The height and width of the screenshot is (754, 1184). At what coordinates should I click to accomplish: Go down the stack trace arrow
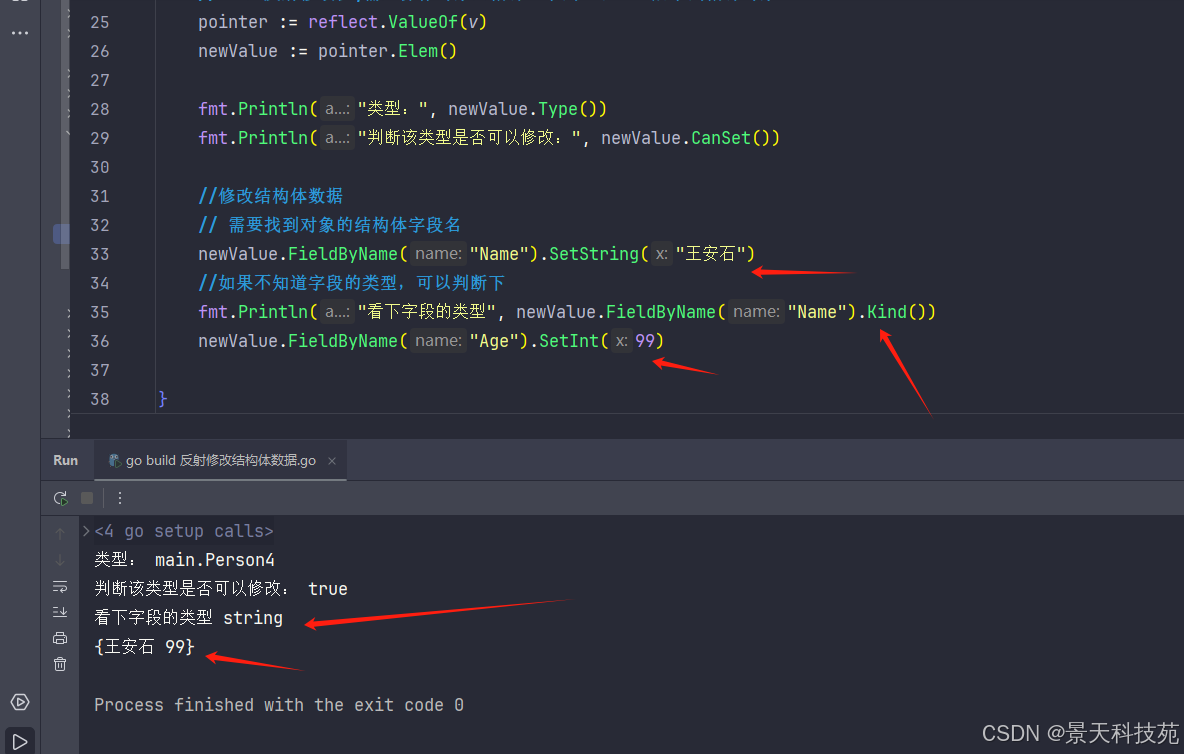click(x=60, y=560)
